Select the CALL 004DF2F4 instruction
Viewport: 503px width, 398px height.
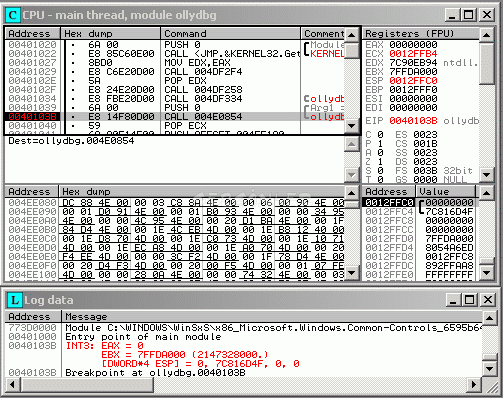[x=203, y=72]
